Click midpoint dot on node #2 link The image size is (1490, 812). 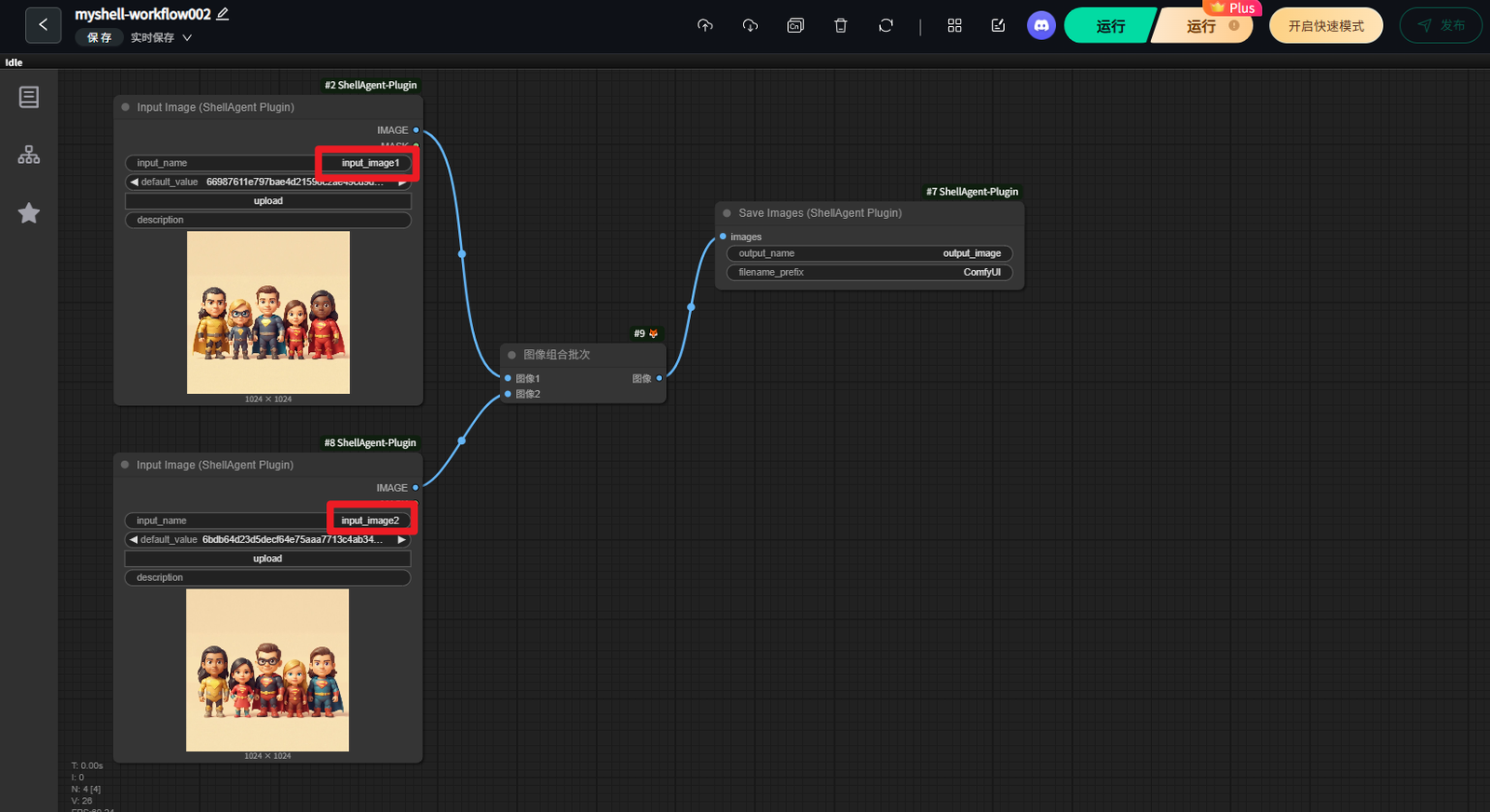click(462, 253)
